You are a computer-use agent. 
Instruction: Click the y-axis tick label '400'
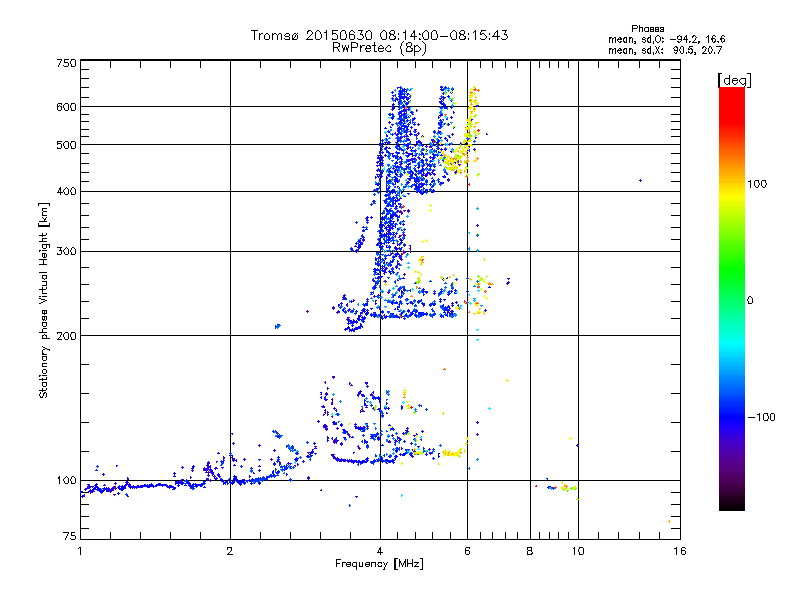(x=66, y=192)
